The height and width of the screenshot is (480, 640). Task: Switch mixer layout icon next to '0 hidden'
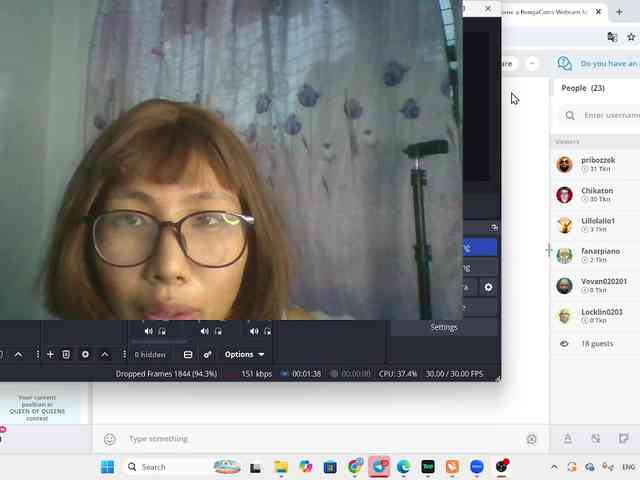click(x=188, y=355)
